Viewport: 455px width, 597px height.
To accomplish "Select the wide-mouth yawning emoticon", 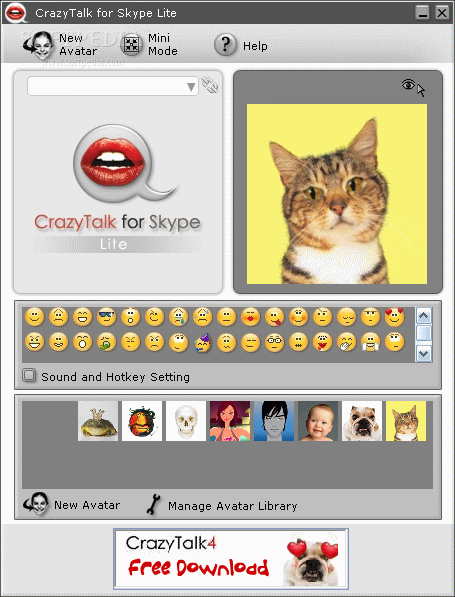I will (x=83, y=342).
